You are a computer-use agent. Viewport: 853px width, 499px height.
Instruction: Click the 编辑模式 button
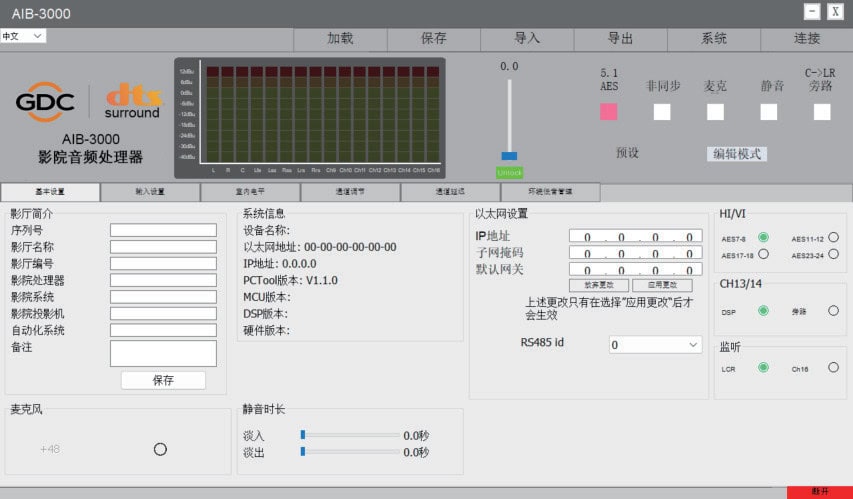pos(737,154)
